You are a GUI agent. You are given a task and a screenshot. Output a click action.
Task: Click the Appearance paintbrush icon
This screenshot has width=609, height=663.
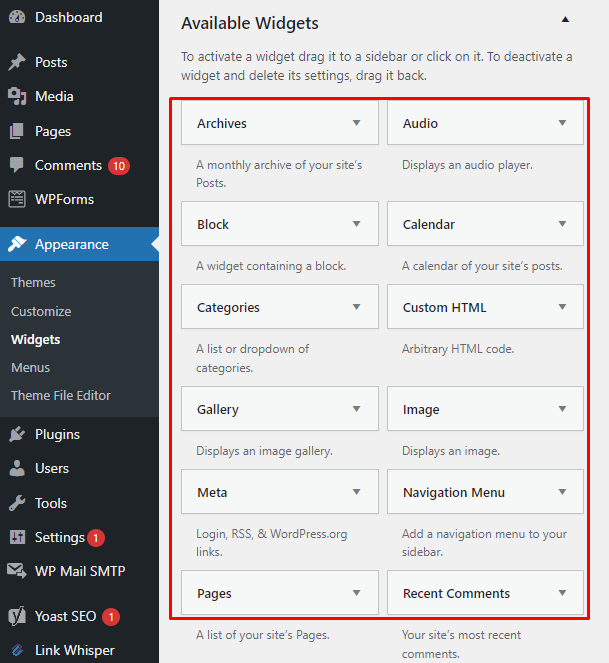(x=17, y=244)
